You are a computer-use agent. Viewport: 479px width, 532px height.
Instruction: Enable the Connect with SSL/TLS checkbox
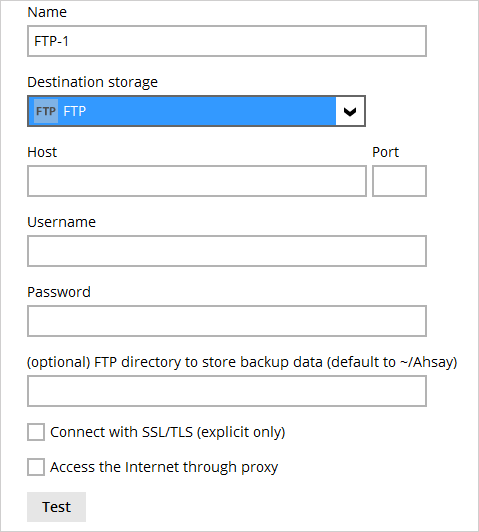pos(36,432)
